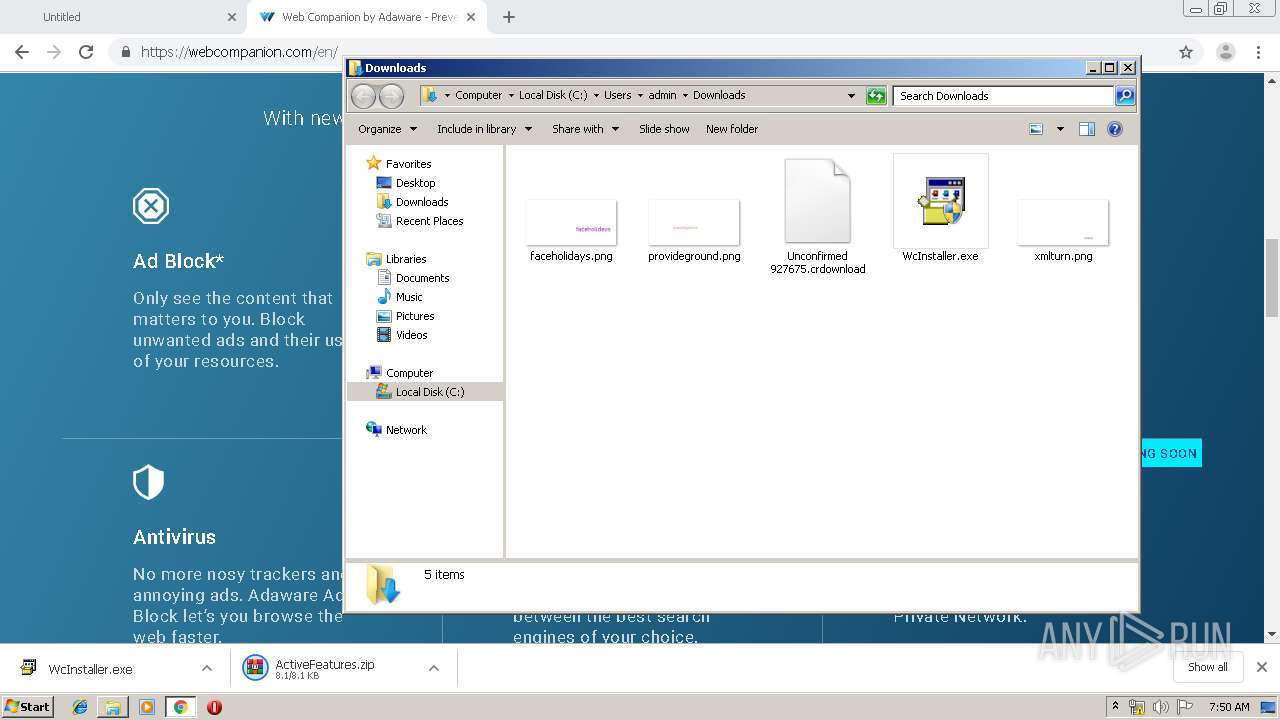Select the faceholidays.png thumbnail
1280x720 pixels.
[x=571, y=222]
